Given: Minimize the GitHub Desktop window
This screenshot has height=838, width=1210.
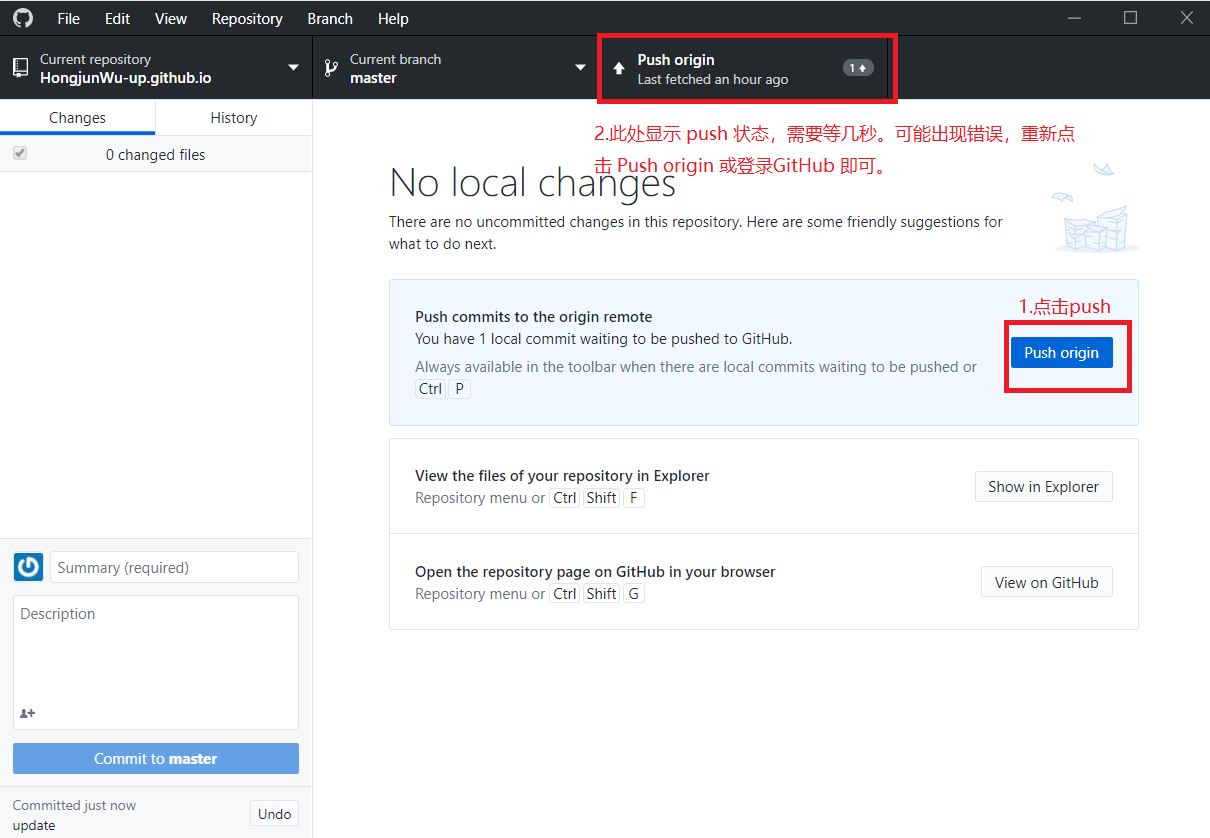Looking at the screenshot, I should [1074, 18].
